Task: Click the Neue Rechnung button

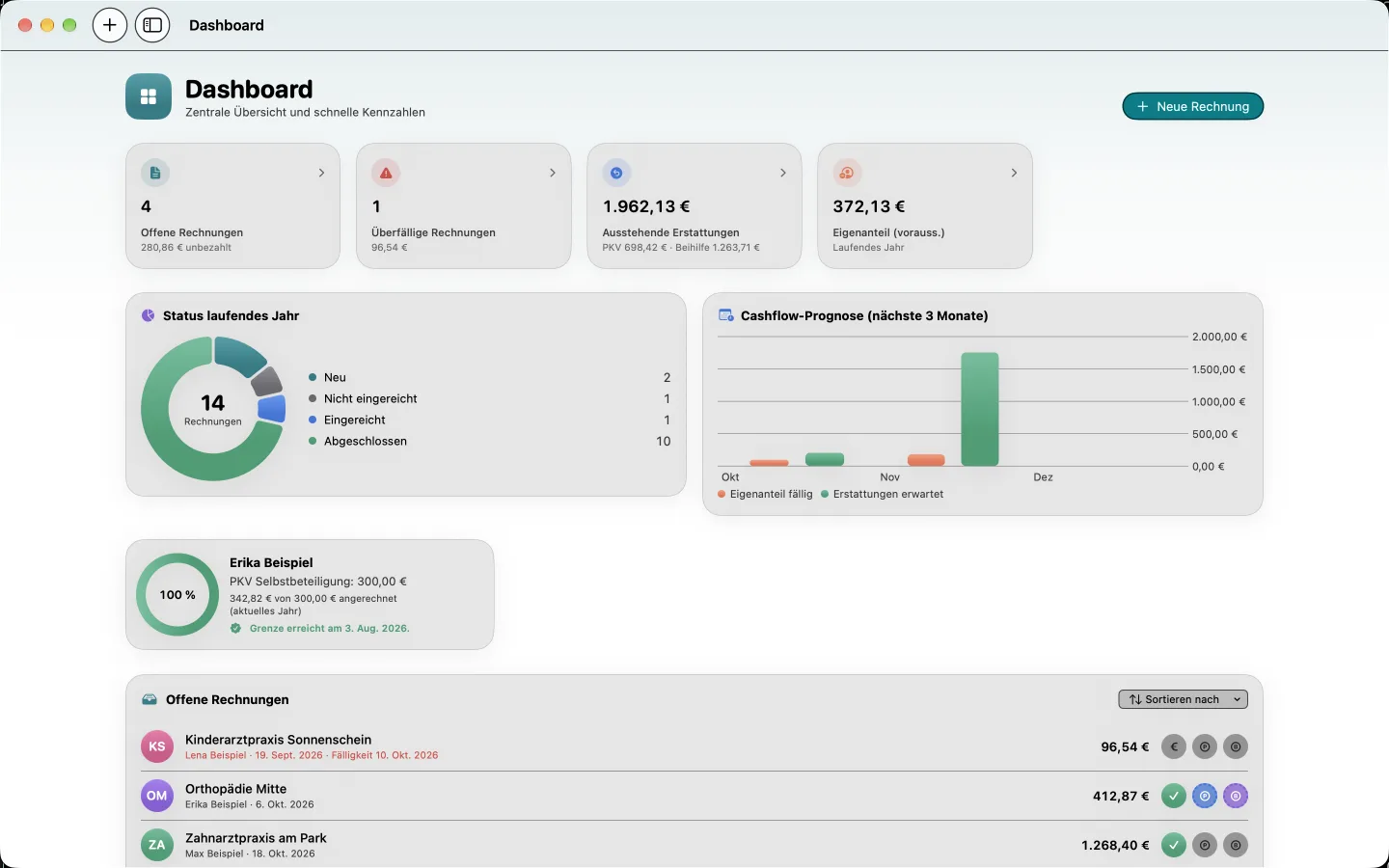Action: [1193, 106]
